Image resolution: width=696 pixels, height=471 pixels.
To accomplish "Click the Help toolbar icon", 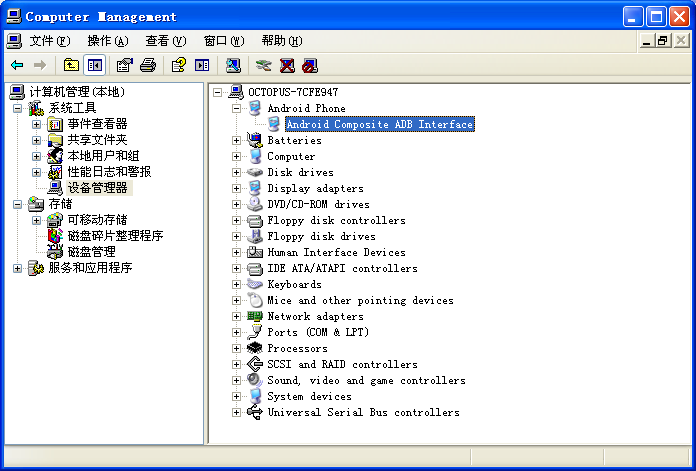I will (178, 66).
